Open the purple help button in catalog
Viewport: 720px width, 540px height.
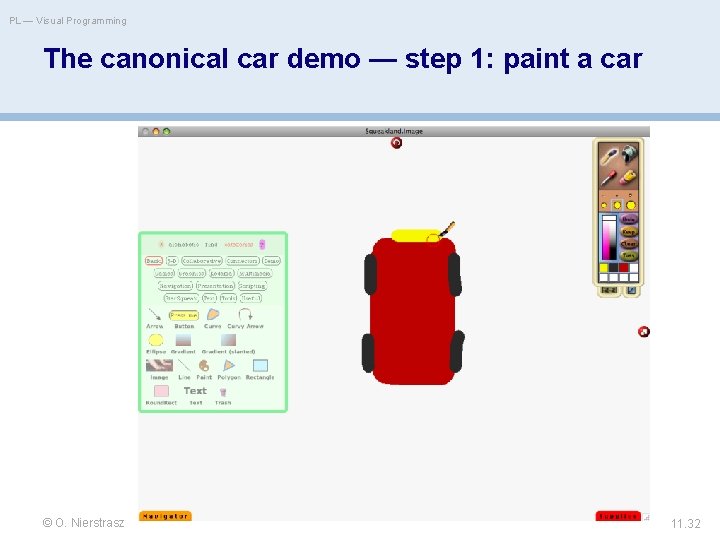pos(262,245)
